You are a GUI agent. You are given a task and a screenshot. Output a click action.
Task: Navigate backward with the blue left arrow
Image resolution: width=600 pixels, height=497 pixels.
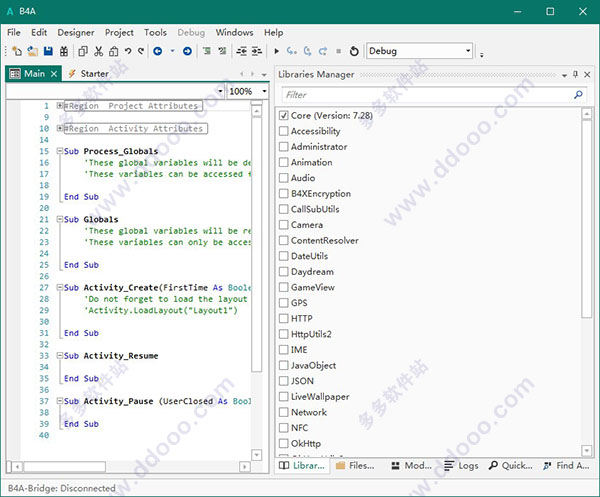[x=158, y=51]
